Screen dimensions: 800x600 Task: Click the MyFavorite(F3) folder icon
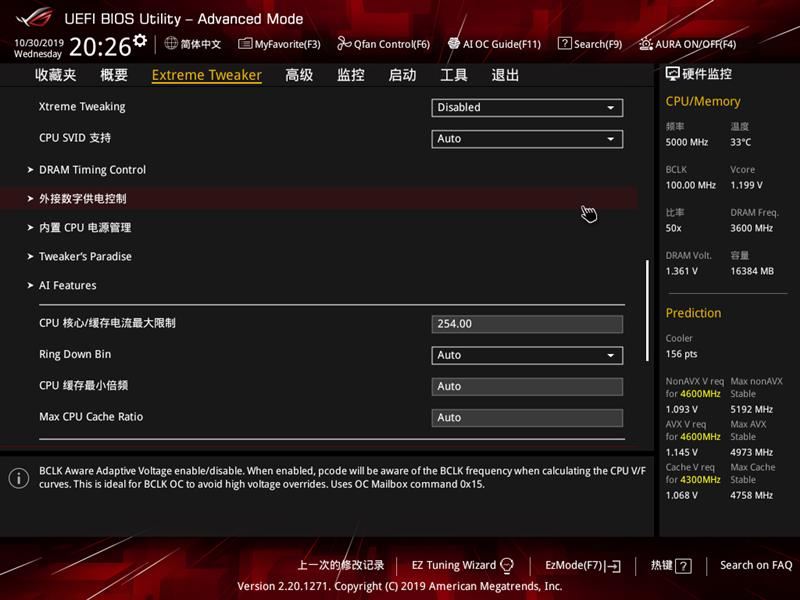(245, 44)
